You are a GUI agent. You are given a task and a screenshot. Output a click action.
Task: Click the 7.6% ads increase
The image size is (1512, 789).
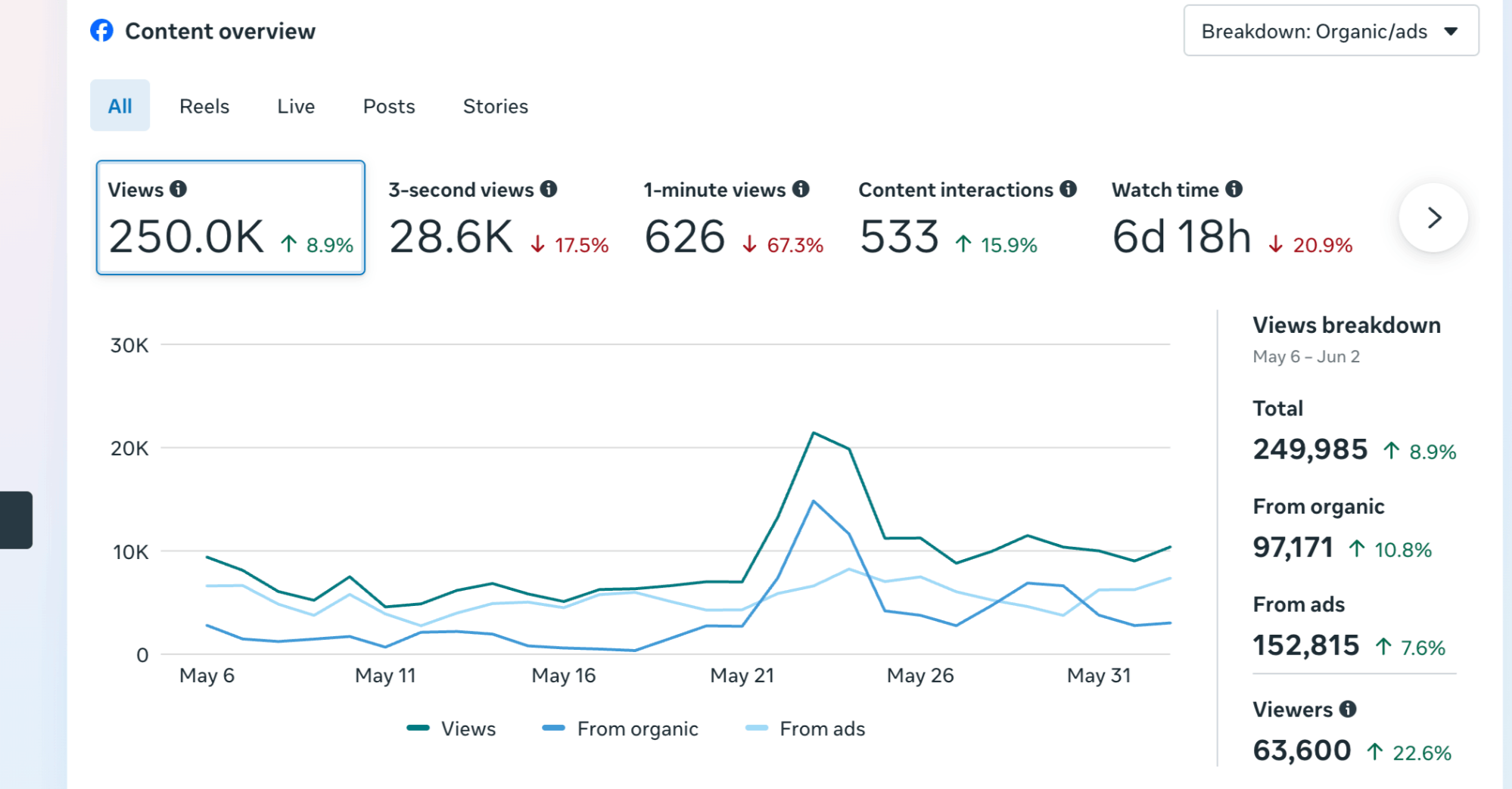[1411, 648]
